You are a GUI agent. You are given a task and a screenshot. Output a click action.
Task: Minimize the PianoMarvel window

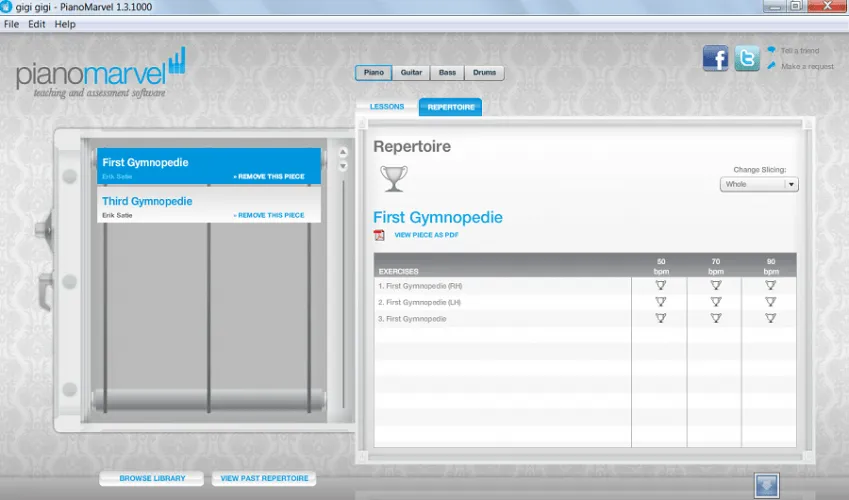click(x=774, y=6)
